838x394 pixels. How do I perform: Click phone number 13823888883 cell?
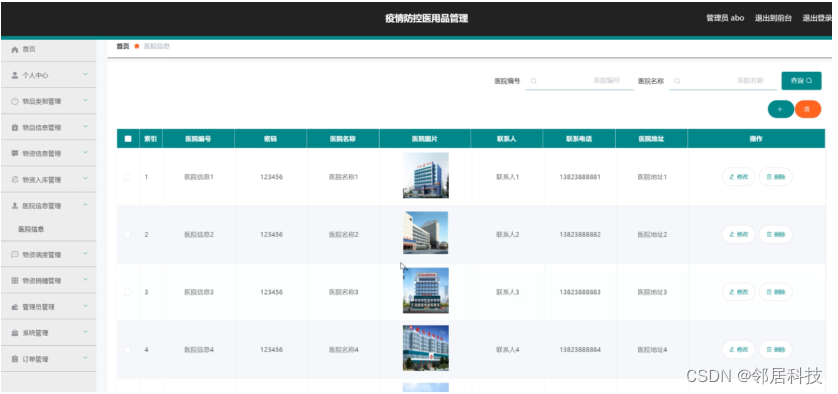coord(580,292)
